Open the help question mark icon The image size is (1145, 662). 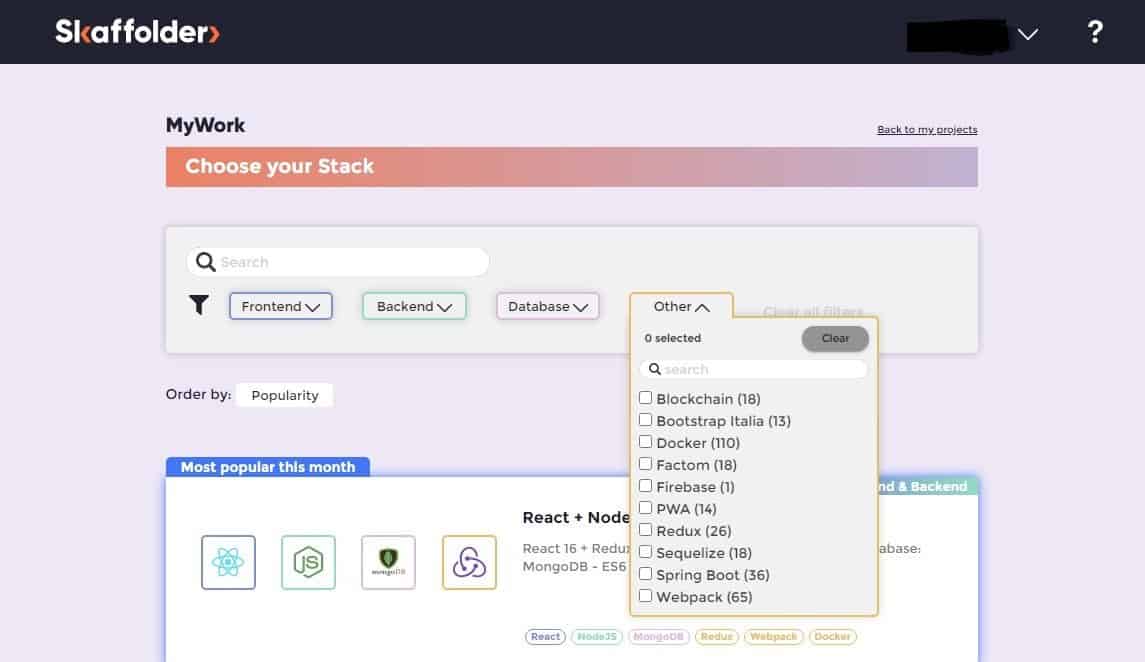tap(1095, 32)
